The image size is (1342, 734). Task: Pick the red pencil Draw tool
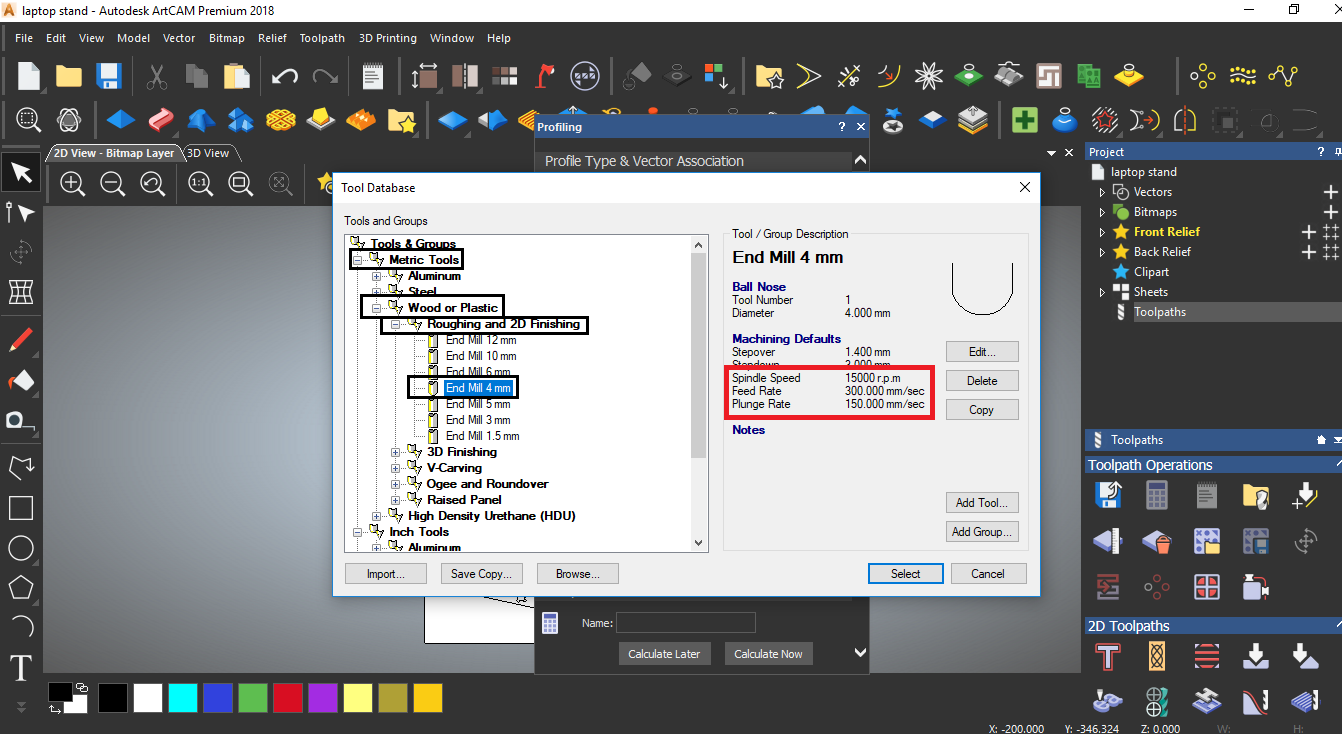coord(21,340)
